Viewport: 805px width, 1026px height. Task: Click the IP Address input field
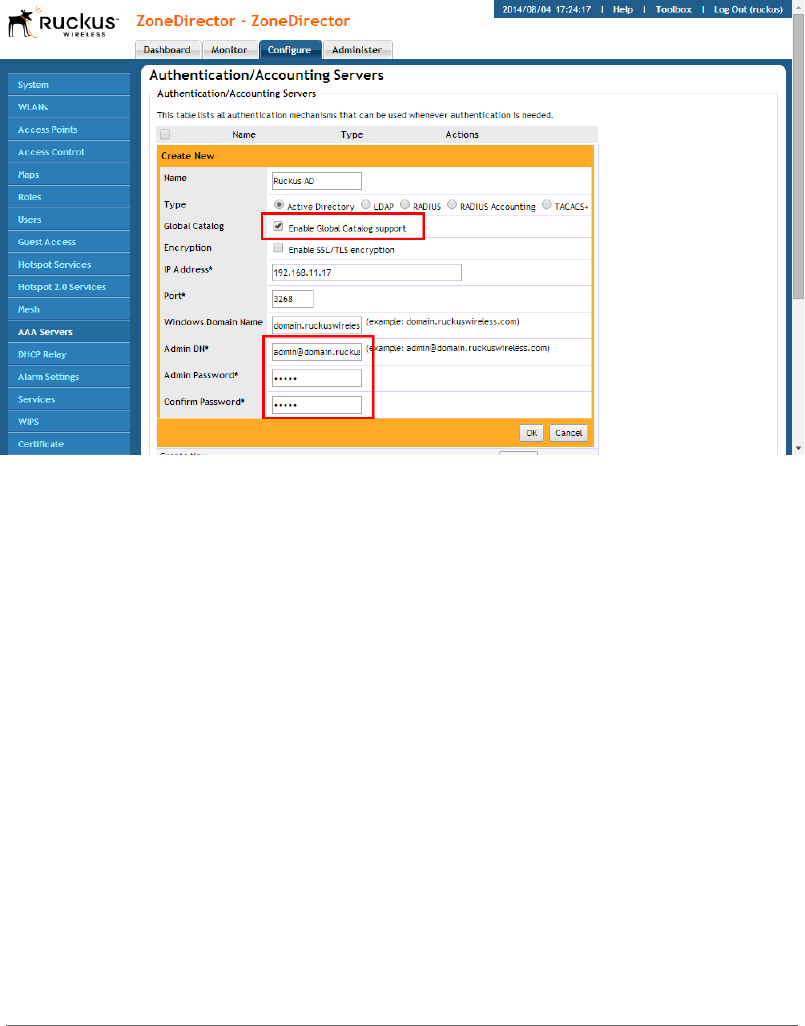tap(367, 272)
